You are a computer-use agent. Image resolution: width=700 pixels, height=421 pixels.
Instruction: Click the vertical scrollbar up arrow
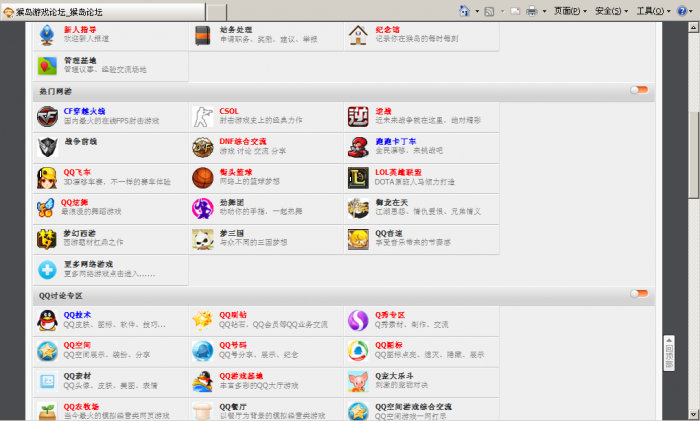(x=693, y=27)
